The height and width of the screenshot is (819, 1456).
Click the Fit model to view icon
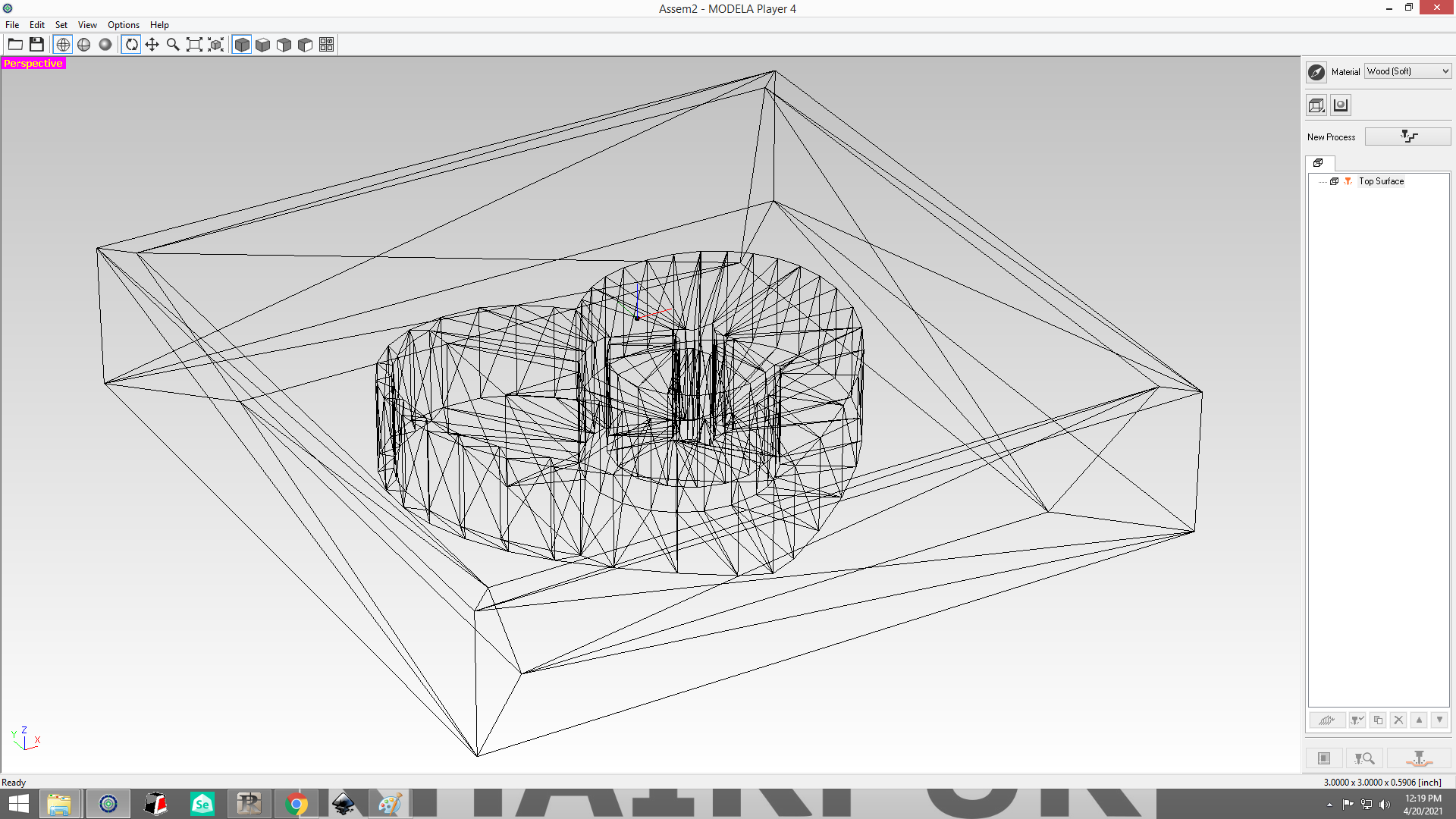[x=216, y=45]
